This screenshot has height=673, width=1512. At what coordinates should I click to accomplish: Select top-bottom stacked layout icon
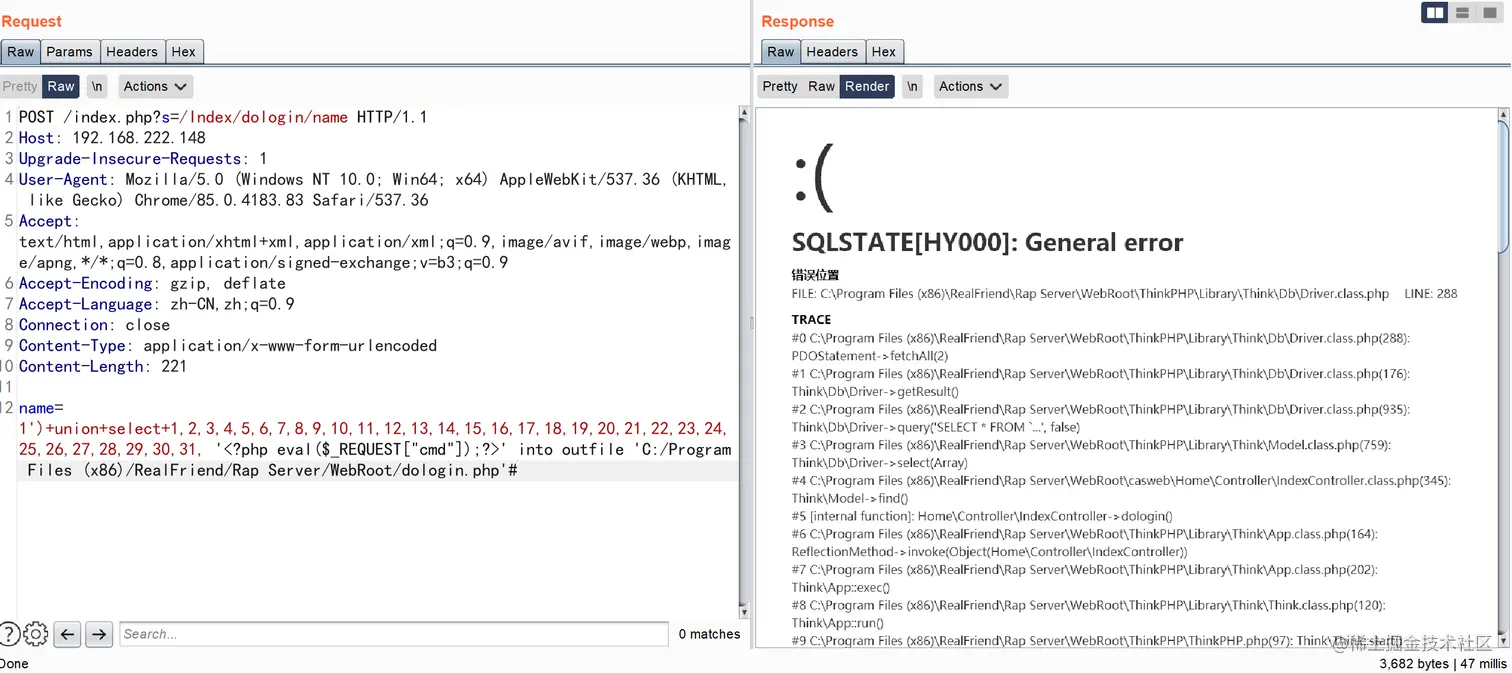click(1462, 13)
